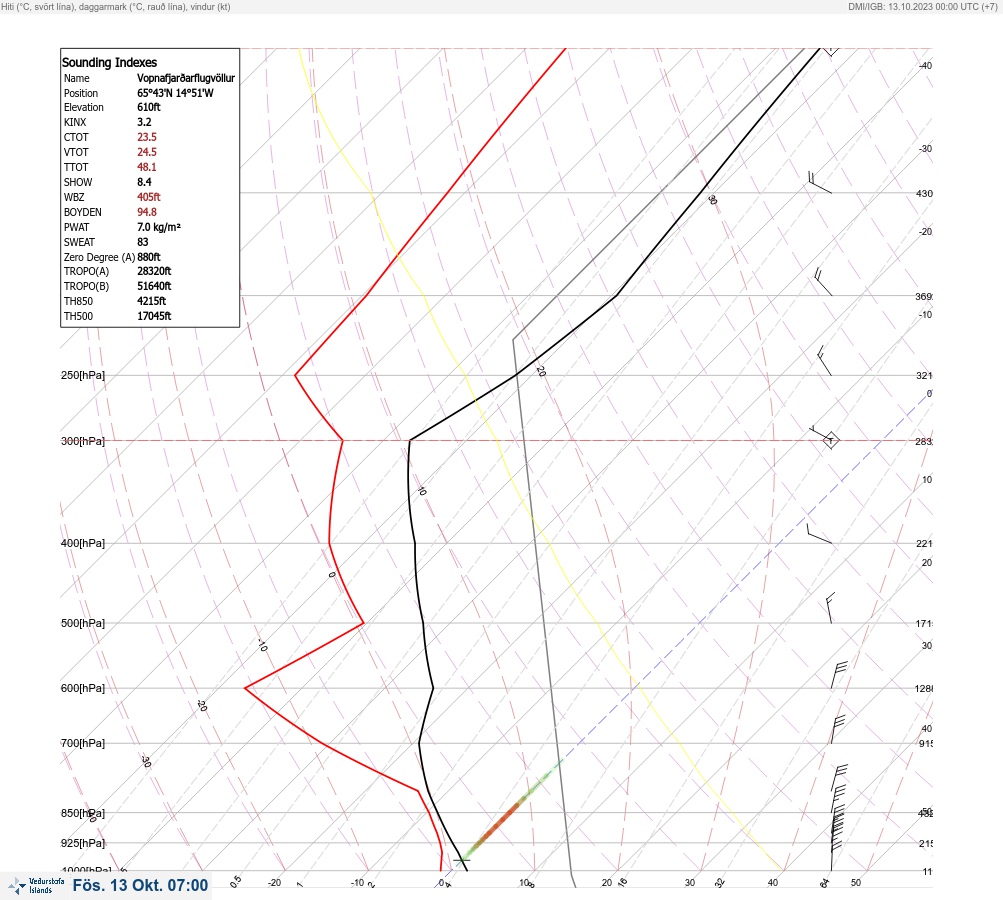Click SWEAT value 83
The image size is (1003, 900).
[143, 242]
